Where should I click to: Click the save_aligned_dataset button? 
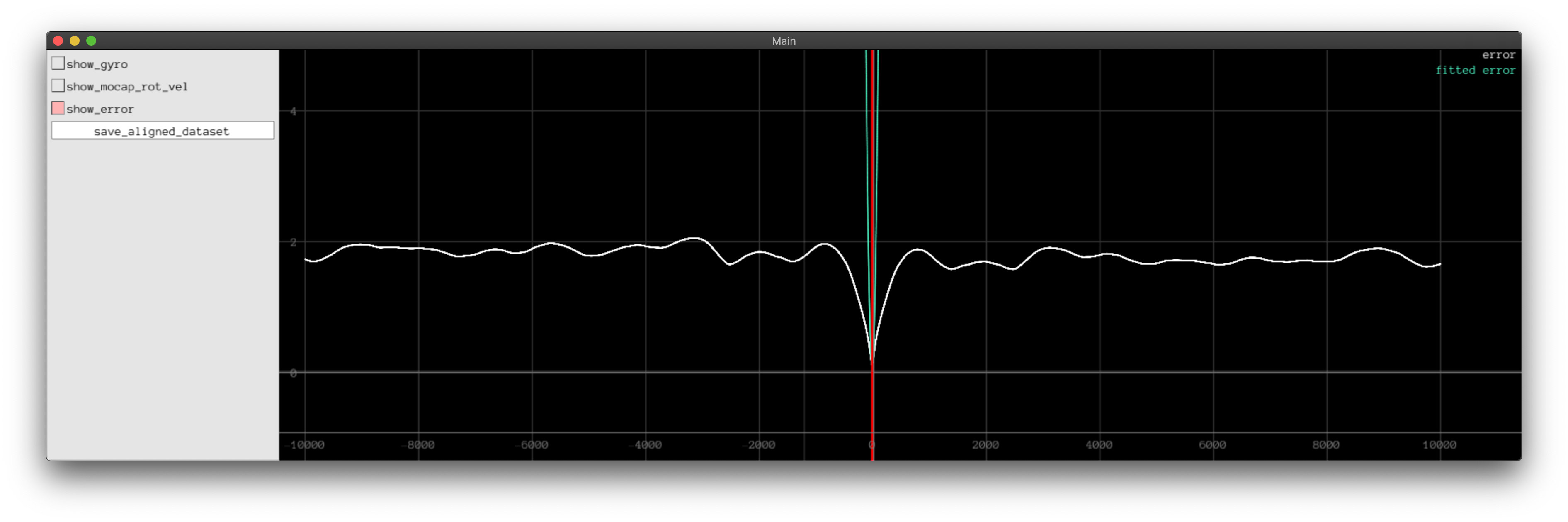tap(163, 130)
